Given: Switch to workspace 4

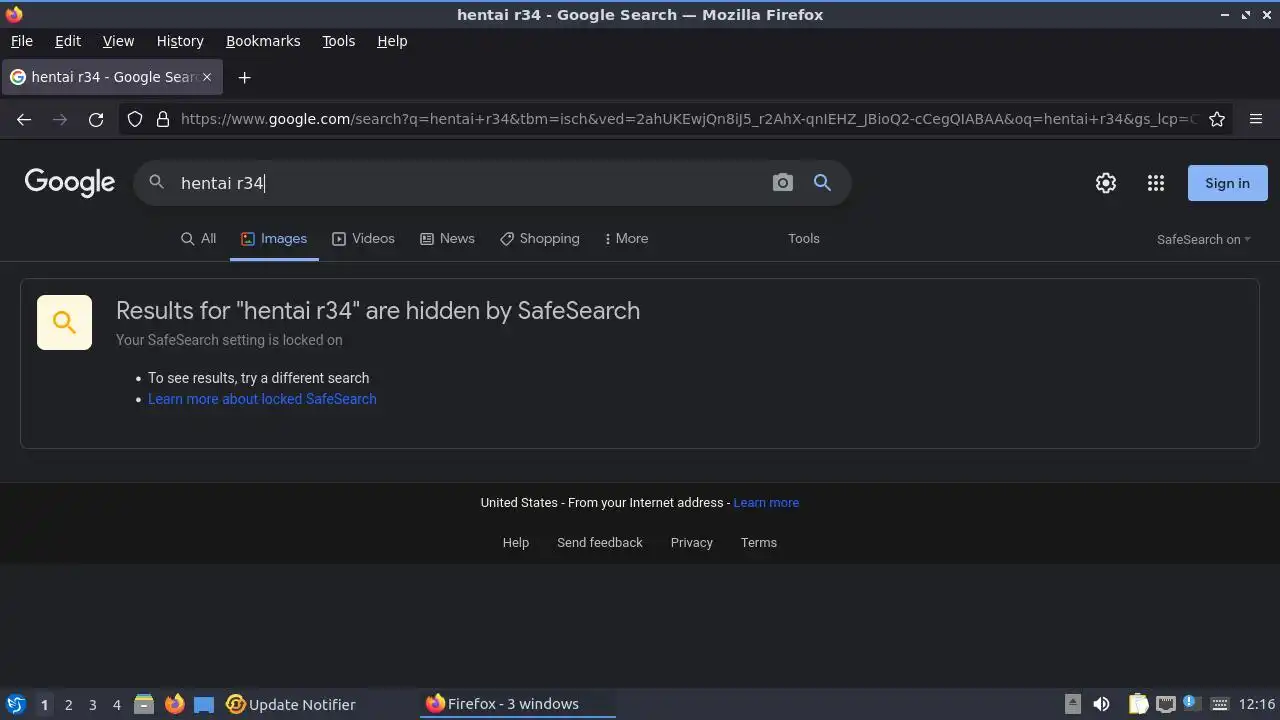Looking at the screenshot, I should (116, 705).
